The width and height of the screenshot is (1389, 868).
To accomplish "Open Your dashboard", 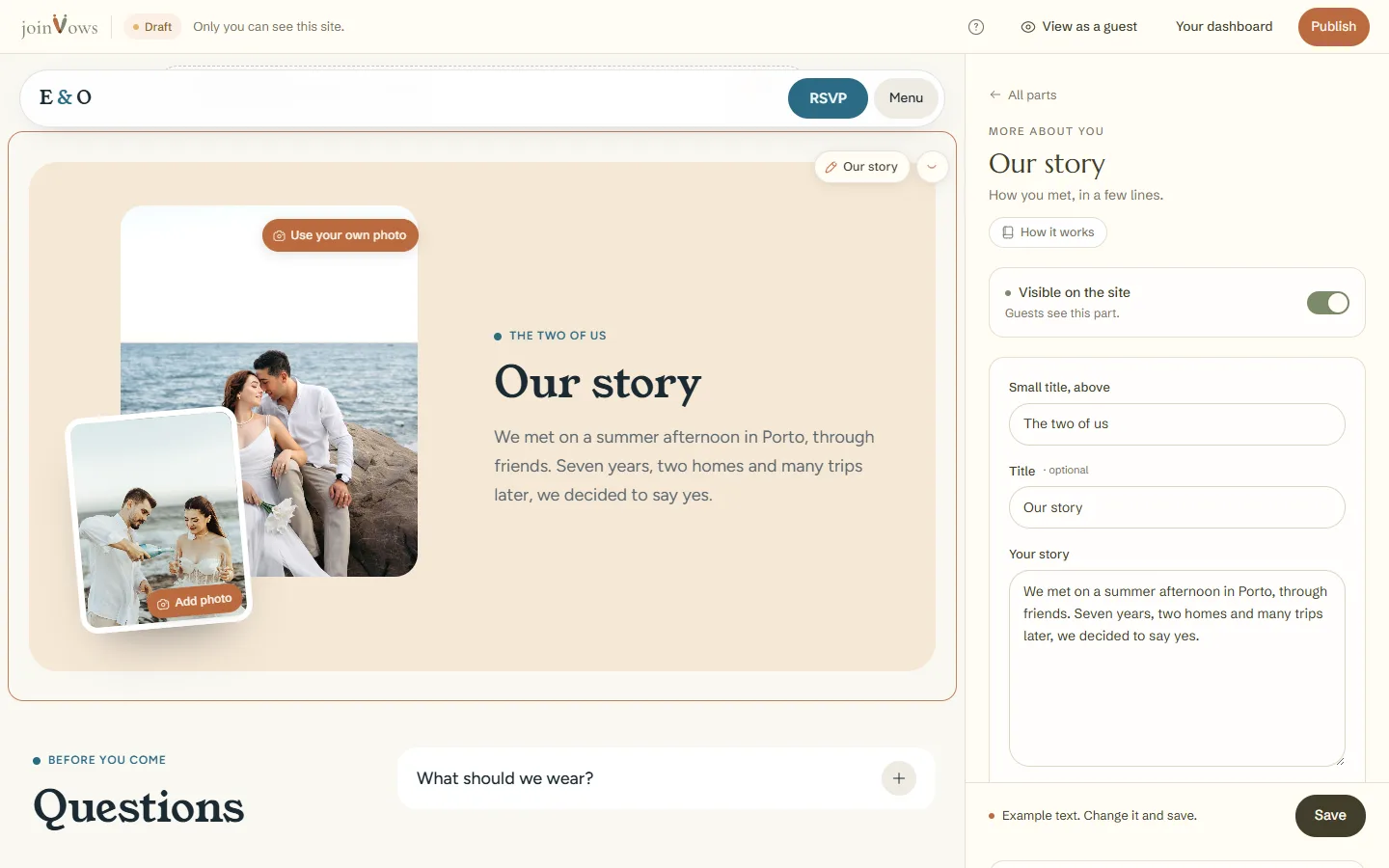I will (1224, 27).
